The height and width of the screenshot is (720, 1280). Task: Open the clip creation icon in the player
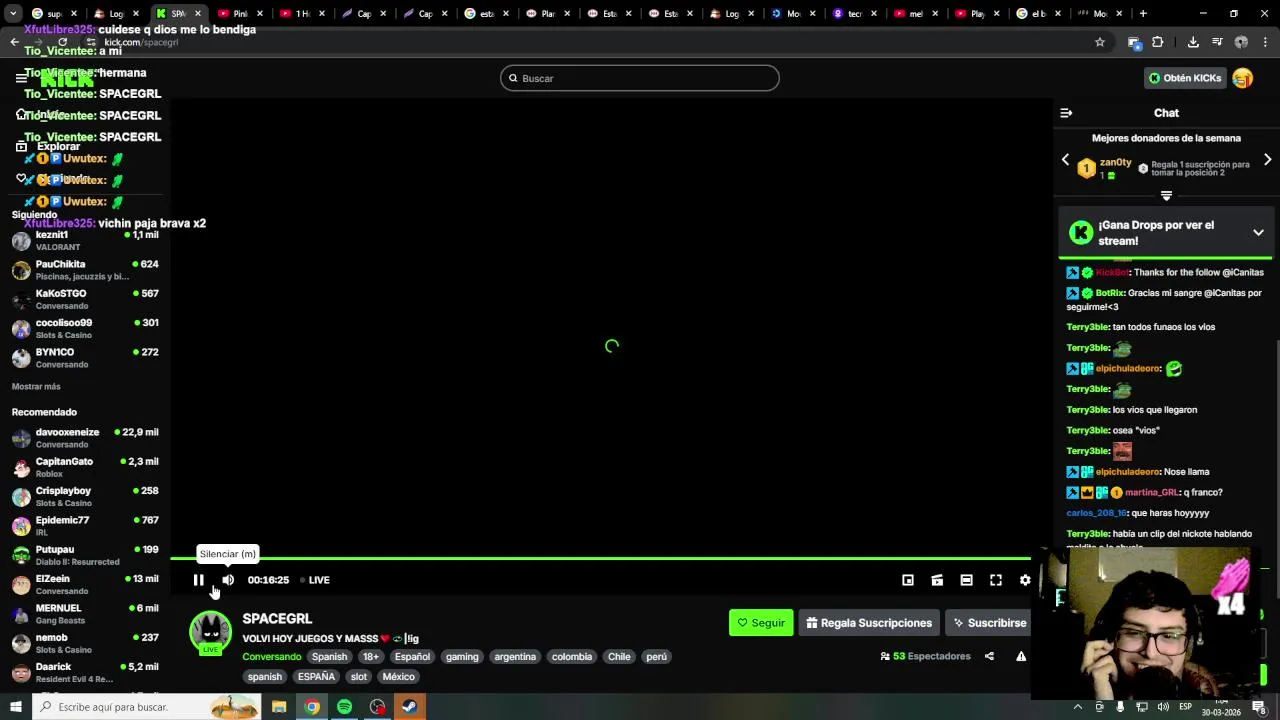[937, 580]
